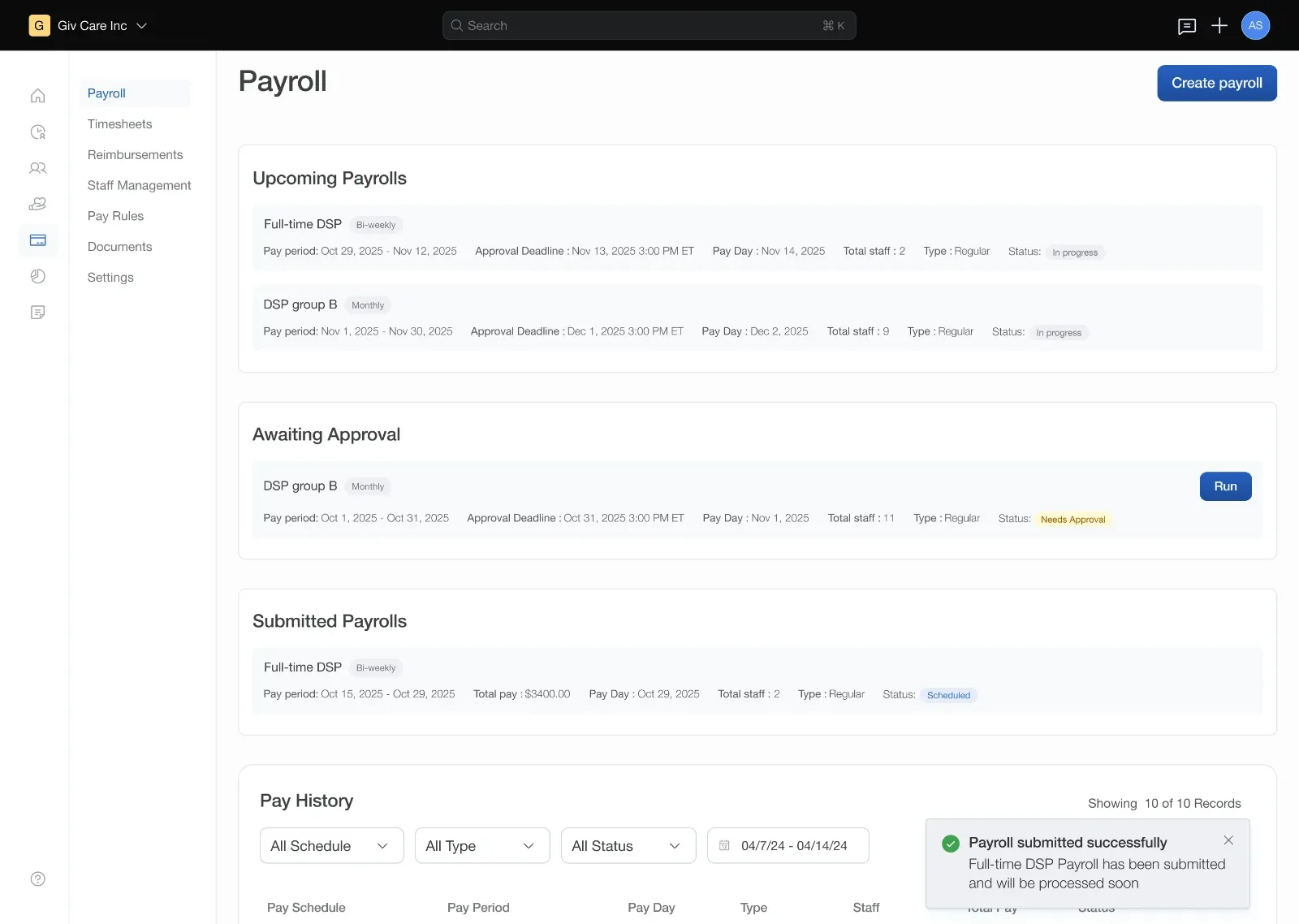Open Staff Management in the side menu

click(139, 186)
